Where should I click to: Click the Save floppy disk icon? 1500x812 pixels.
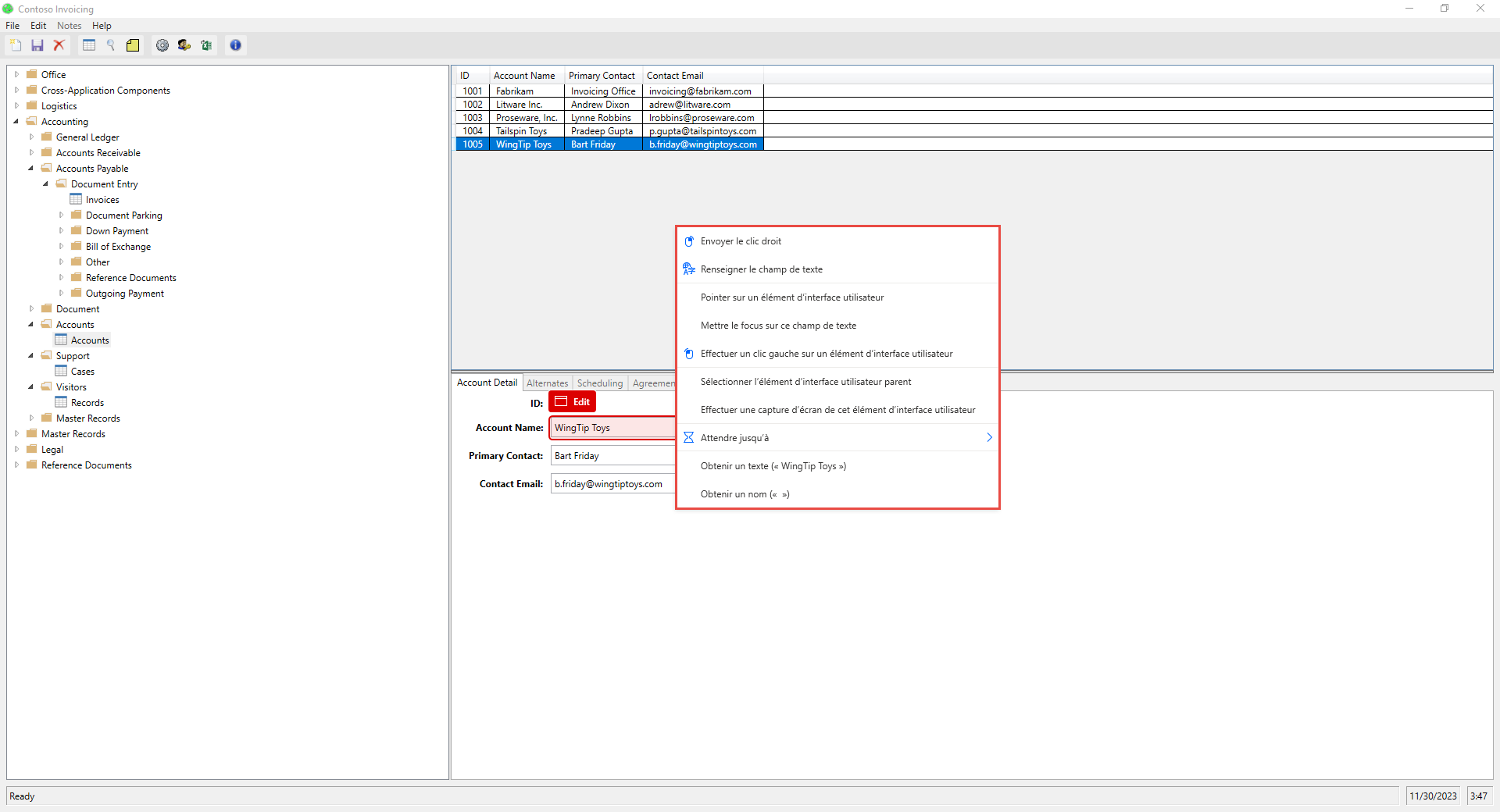pos(37,45)
